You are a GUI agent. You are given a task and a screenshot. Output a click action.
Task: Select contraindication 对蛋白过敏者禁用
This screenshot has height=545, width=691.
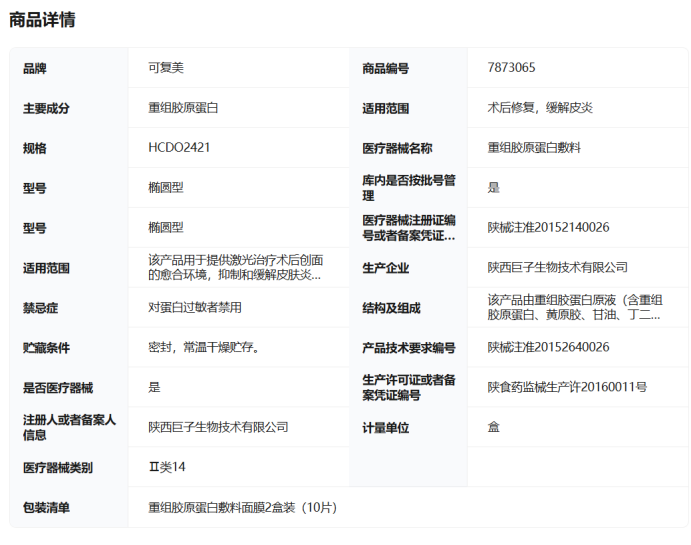[195, 308]
